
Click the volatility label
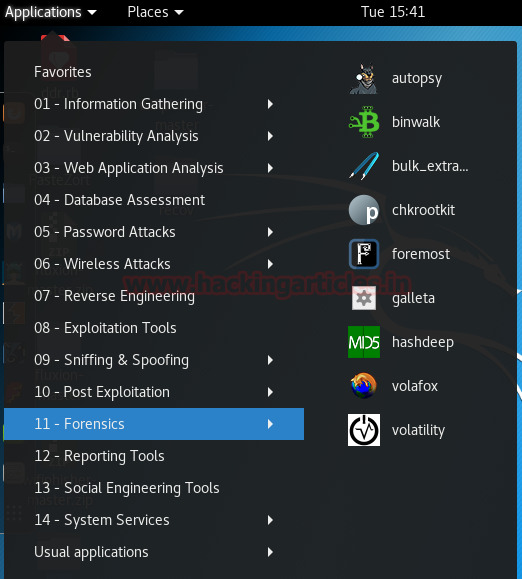[x=418, y=430]
